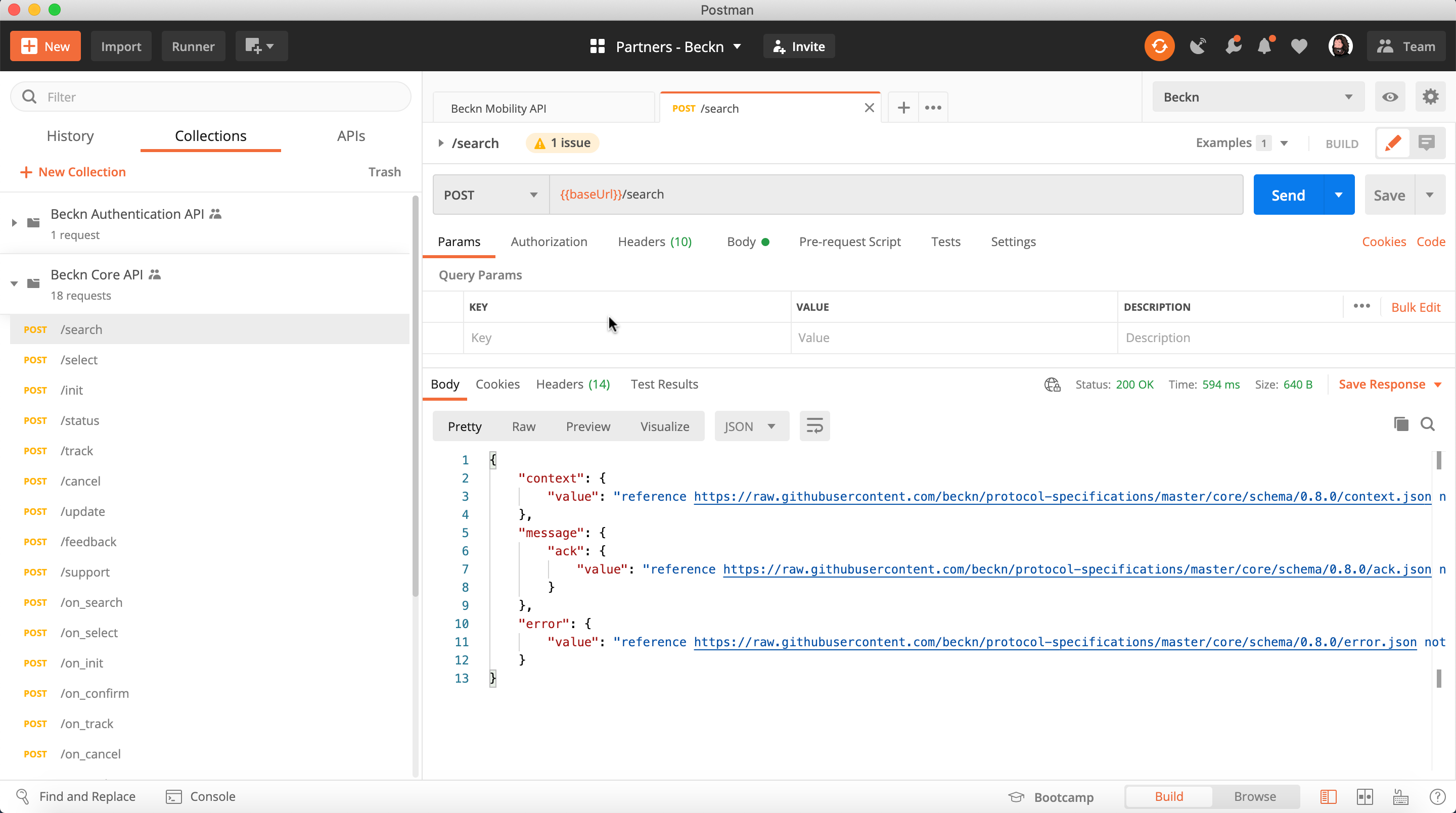Click the new window icon button
Image resolution: width=1456 pixels, height=813 pixels.
click(261, 46)
